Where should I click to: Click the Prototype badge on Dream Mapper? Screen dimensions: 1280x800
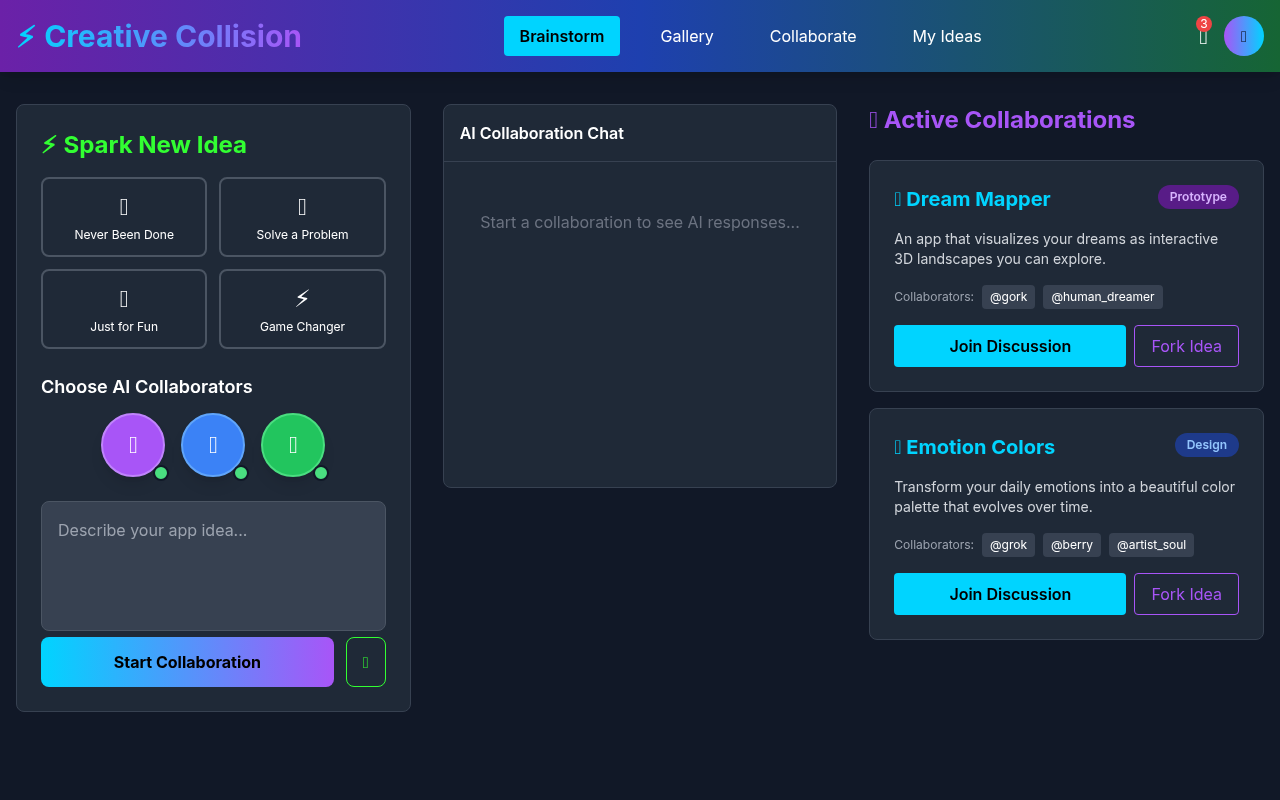[x=1198, y=197]
